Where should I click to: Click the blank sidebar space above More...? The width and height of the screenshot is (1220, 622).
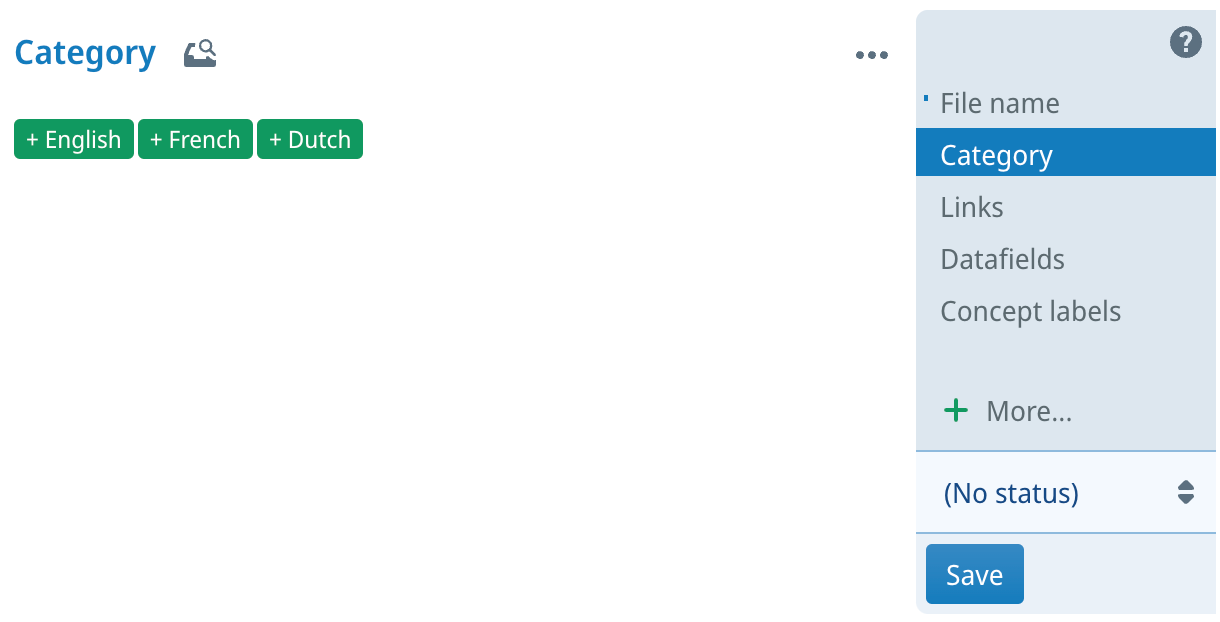click(x=1060, y=360)
